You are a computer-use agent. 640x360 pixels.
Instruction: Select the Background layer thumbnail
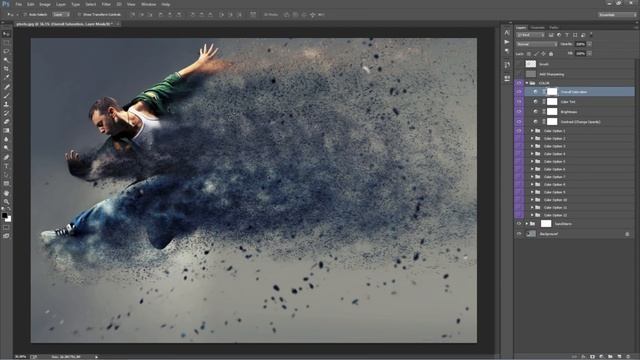tap(531, 234)
